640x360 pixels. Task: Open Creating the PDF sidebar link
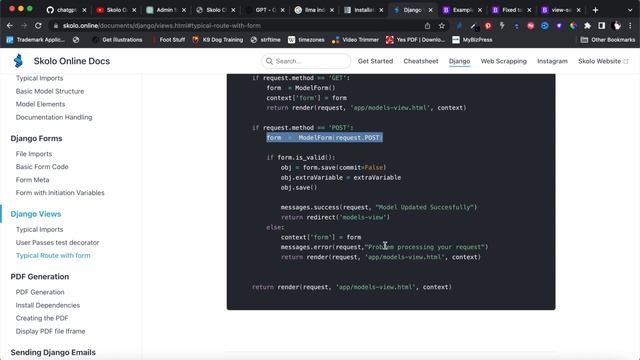tap(42, 318)
